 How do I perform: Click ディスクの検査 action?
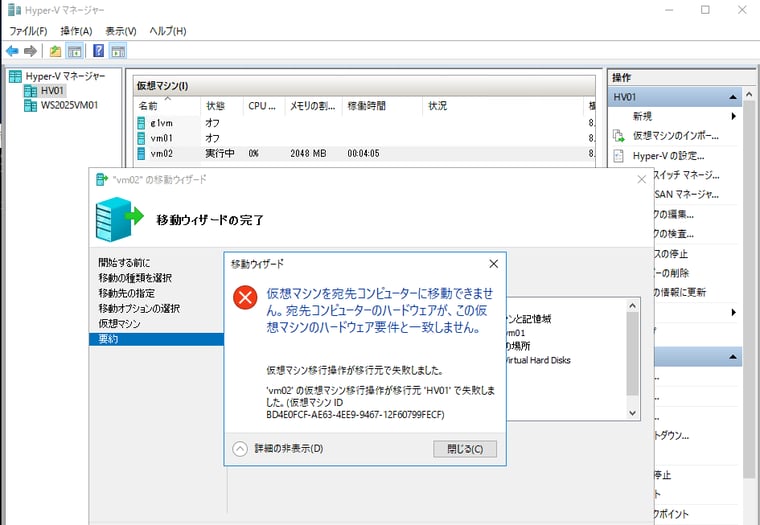673,234
